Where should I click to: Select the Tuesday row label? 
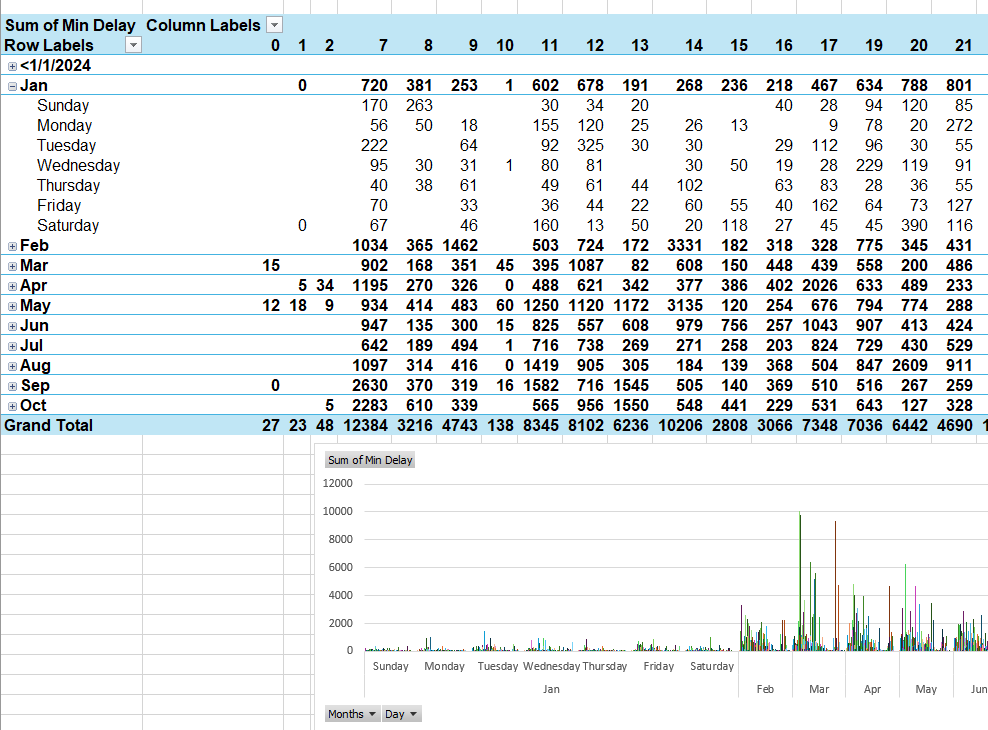click(66, 145)
